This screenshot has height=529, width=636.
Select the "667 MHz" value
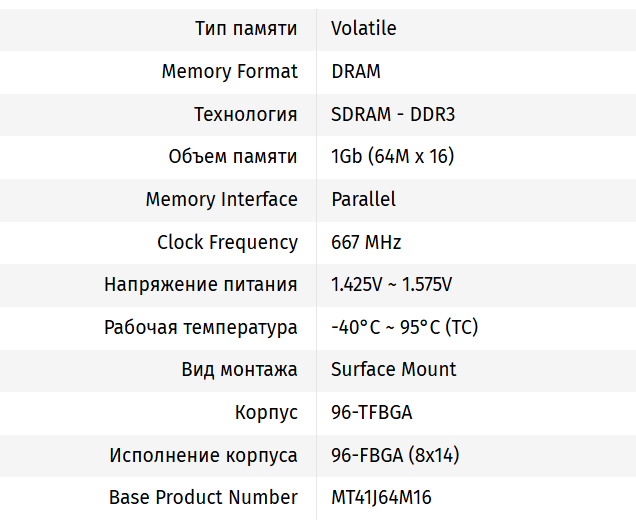pos(366,242)
